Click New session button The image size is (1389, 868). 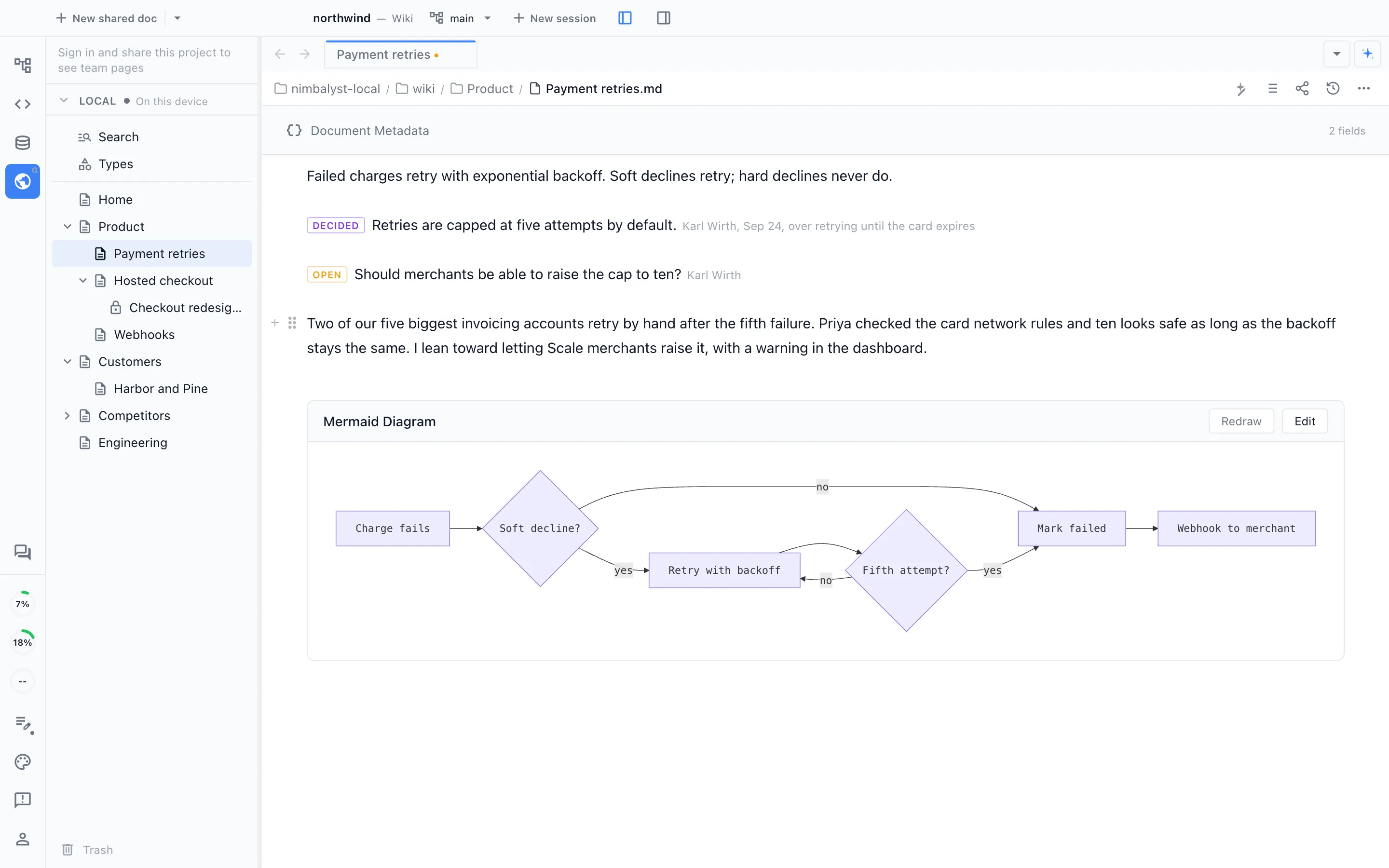click(x=555, y=18)
